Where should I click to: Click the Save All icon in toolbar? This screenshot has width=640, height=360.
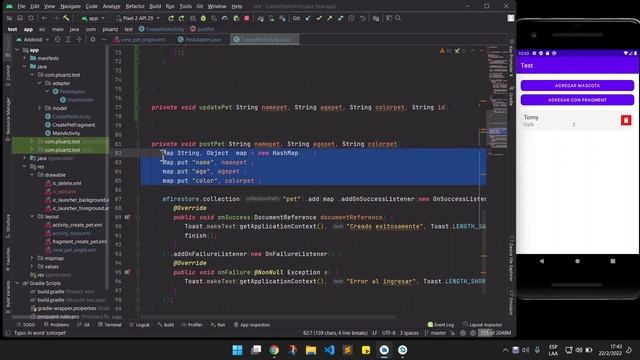(20, 18)
